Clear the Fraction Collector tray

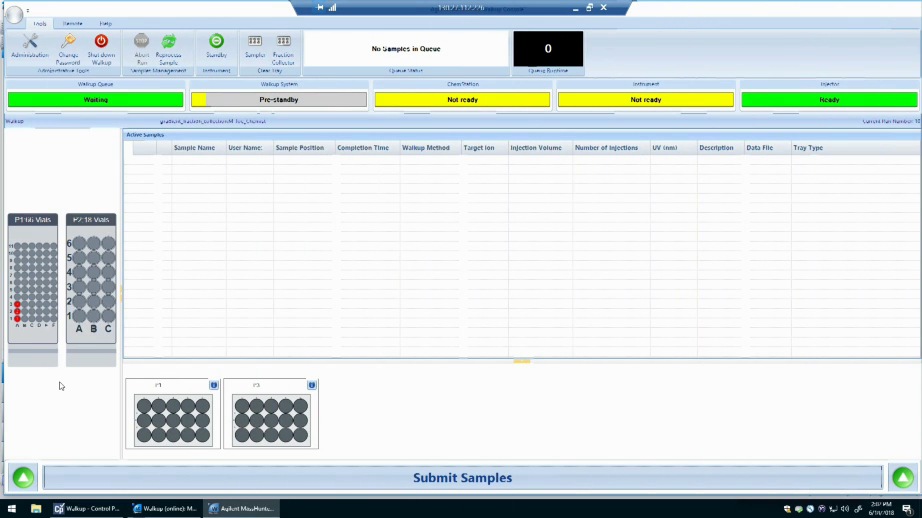pos(284,44)
